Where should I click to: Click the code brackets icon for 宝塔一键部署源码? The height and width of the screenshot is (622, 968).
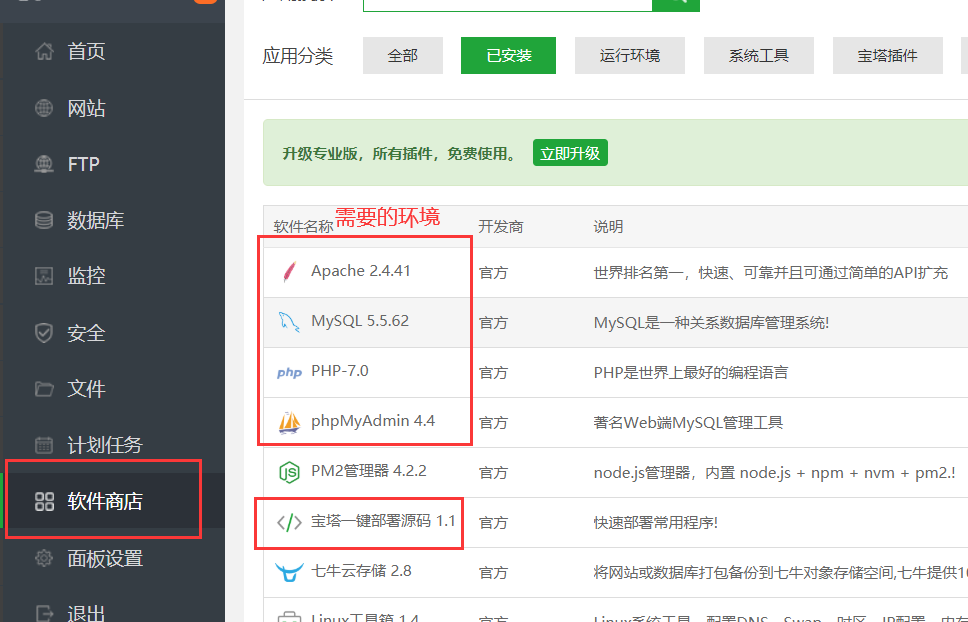point(289,523)
